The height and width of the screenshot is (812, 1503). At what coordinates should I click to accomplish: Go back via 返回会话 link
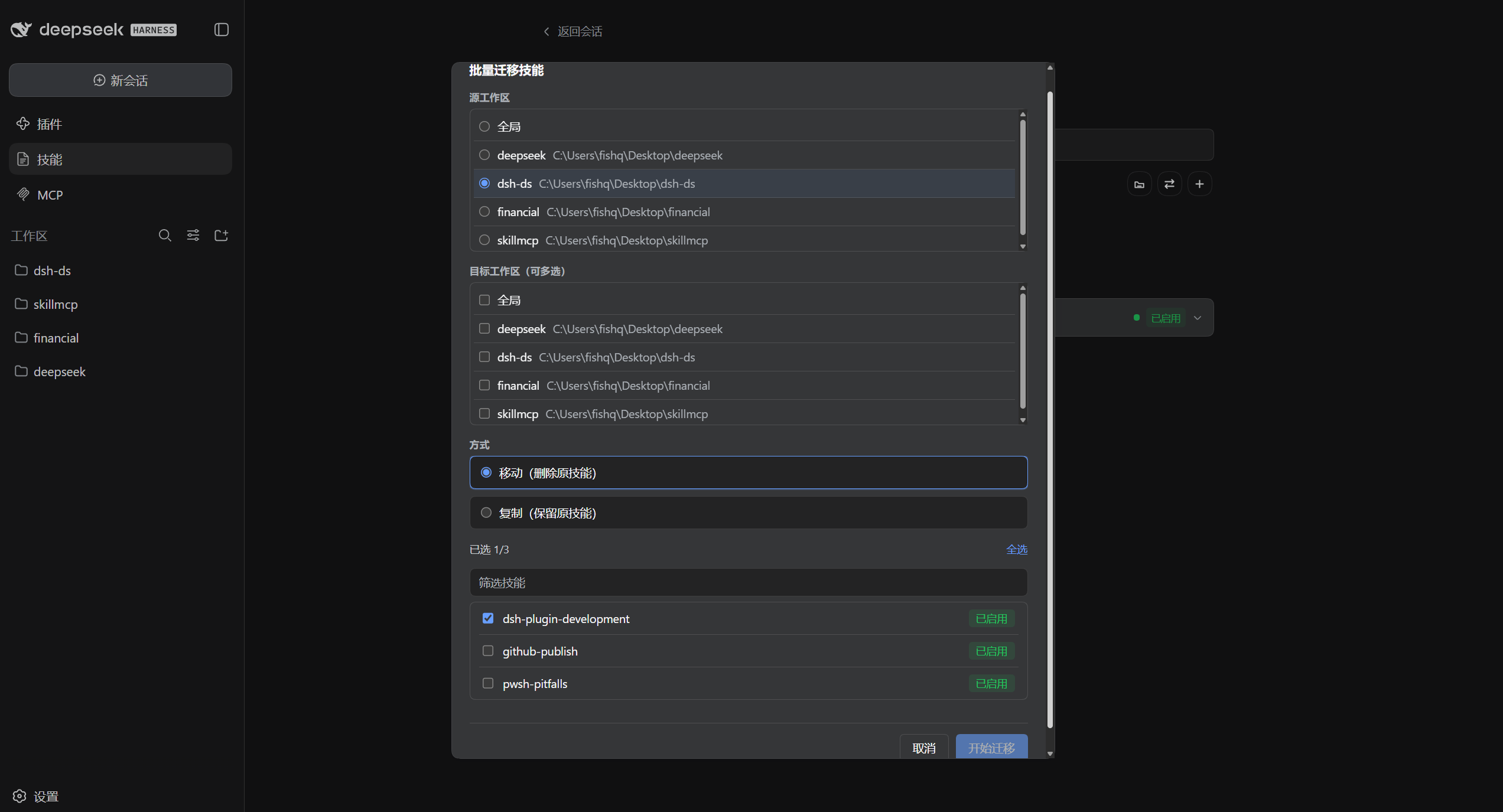pos(573,31)
